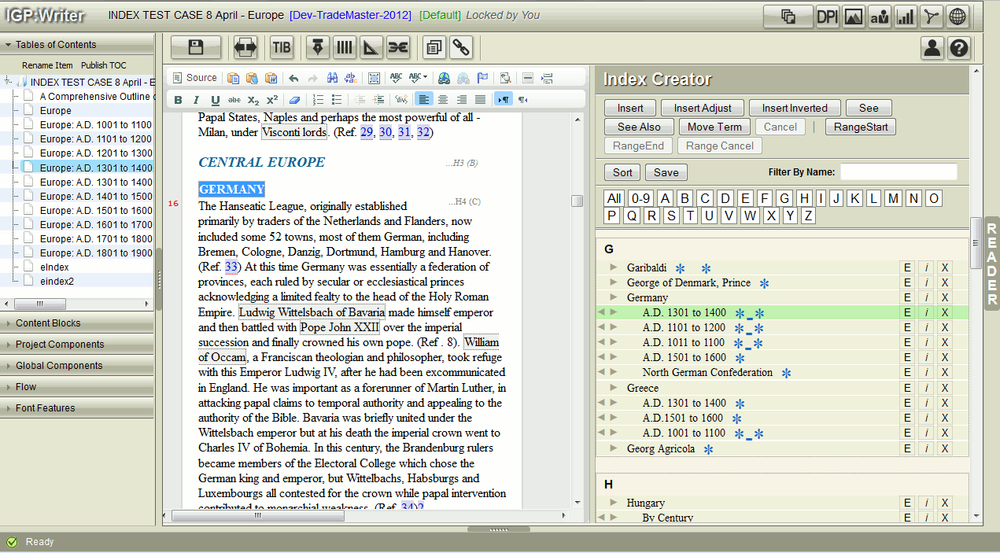Screen dimensions: 1000x553
Task: Save the document using the floppy disk icon
Action: tap(196, 47)
